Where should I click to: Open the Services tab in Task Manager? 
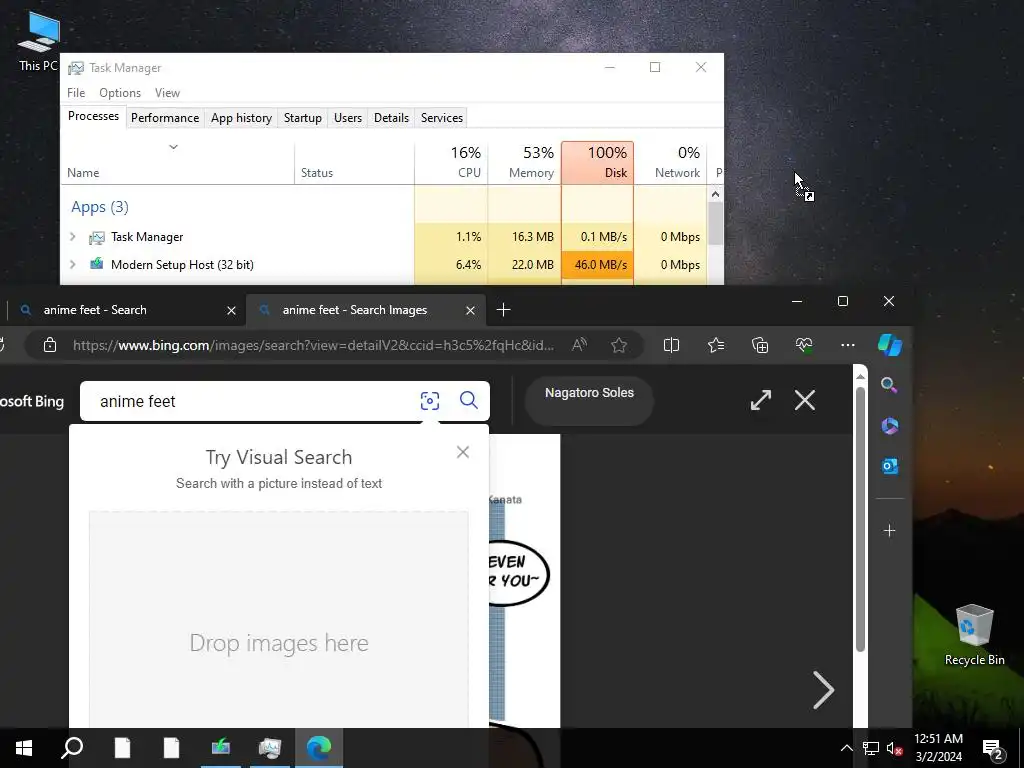pos(441,118)
